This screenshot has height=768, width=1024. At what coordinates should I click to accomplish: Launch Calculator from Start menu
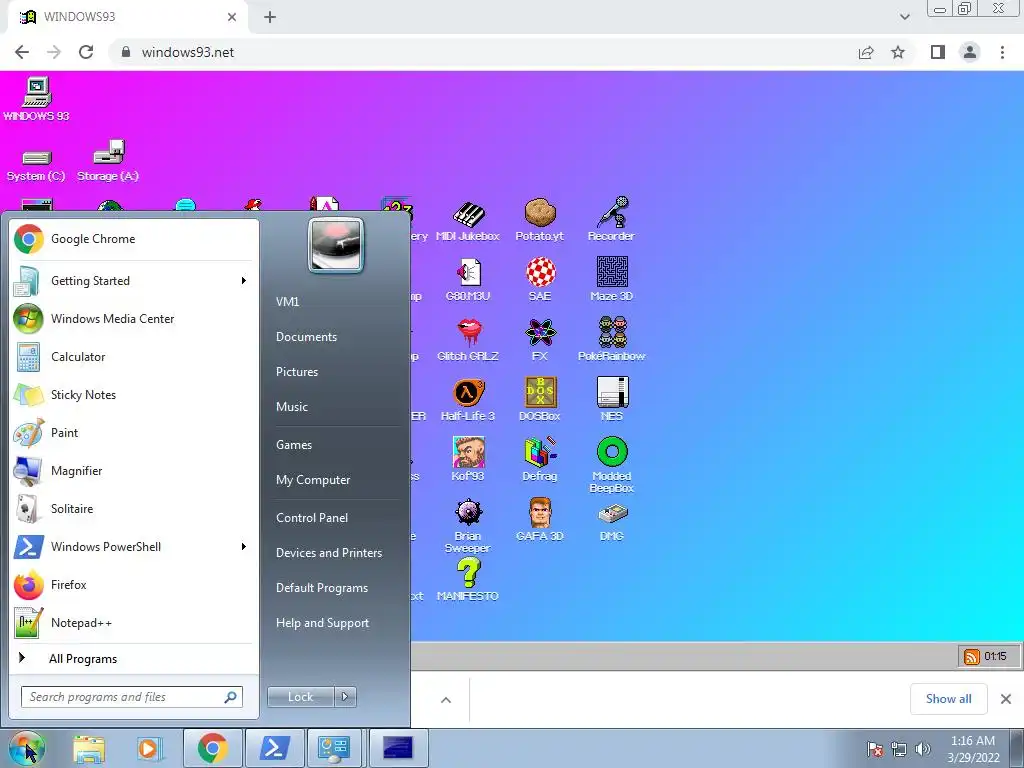pos(133,357)
